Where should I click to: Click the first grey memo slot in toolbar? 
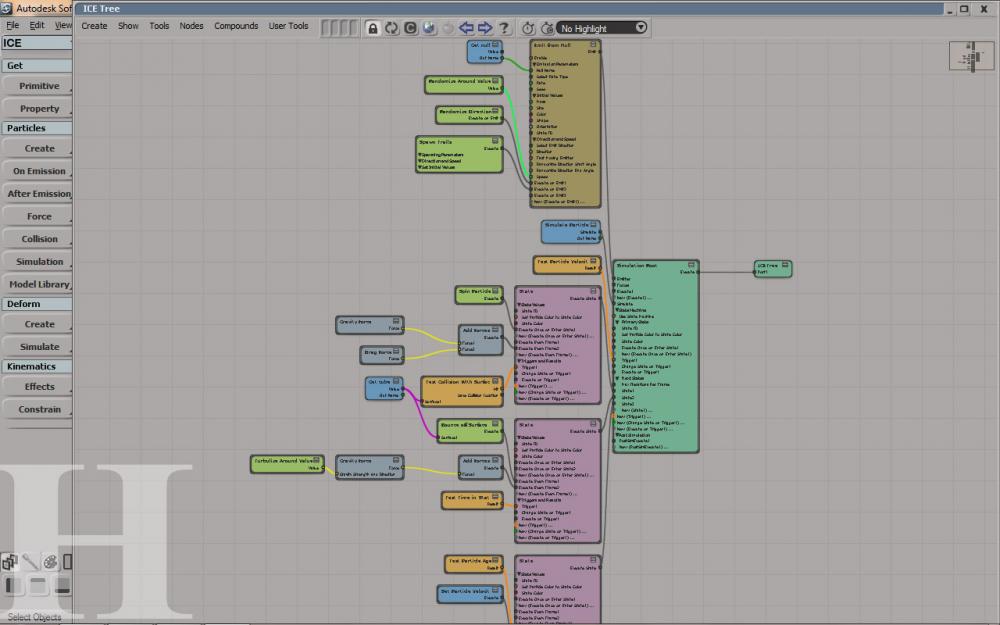tap(325, 28)
